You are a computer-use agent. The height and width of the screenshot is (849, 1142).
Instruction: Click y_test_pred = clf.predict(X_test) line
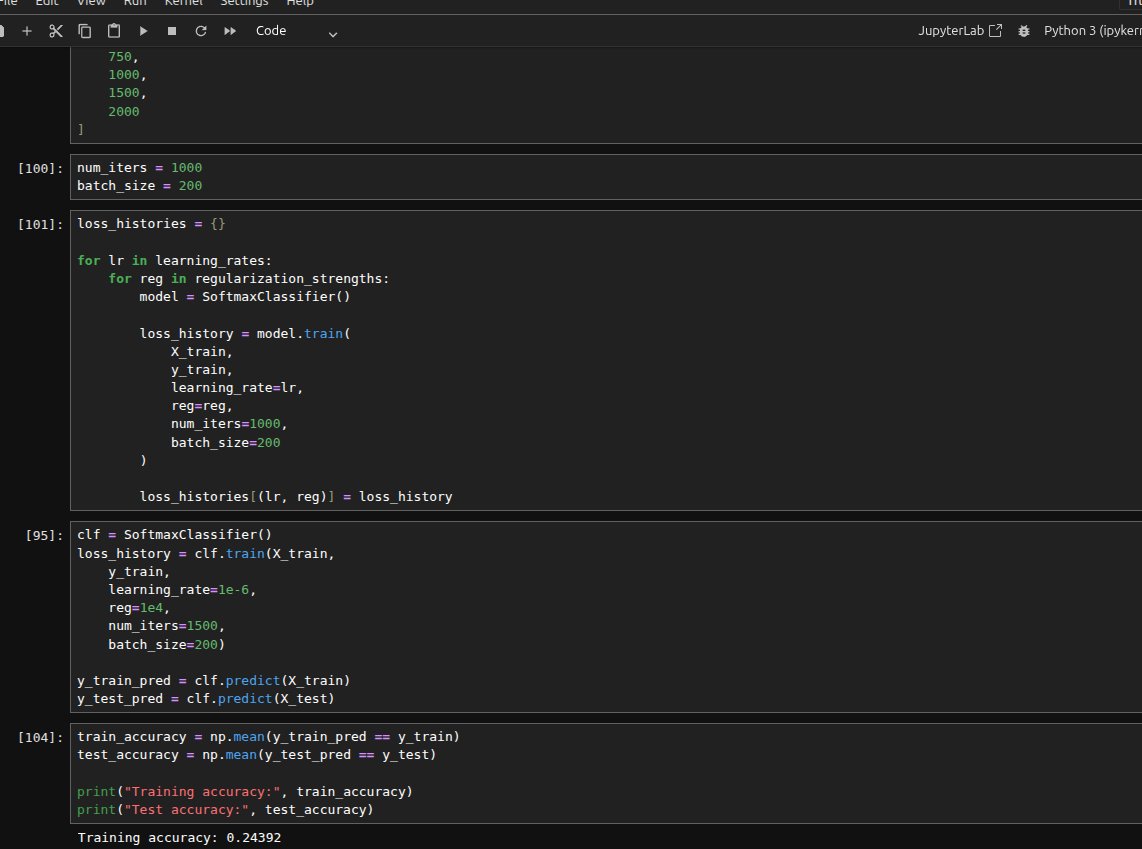[x=206, y=699]
